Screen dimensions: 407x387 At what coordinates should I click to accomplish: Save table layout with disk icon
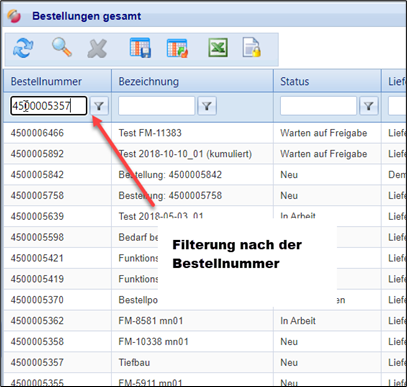[x=140, y=48]
